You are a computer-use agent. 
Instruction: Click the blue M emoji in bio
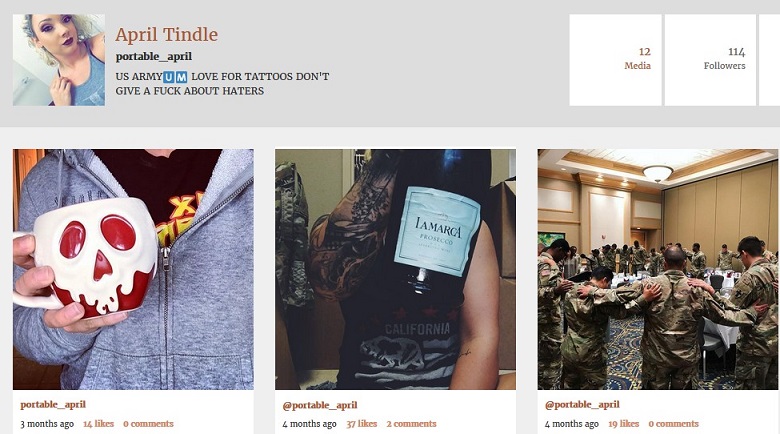182,77
